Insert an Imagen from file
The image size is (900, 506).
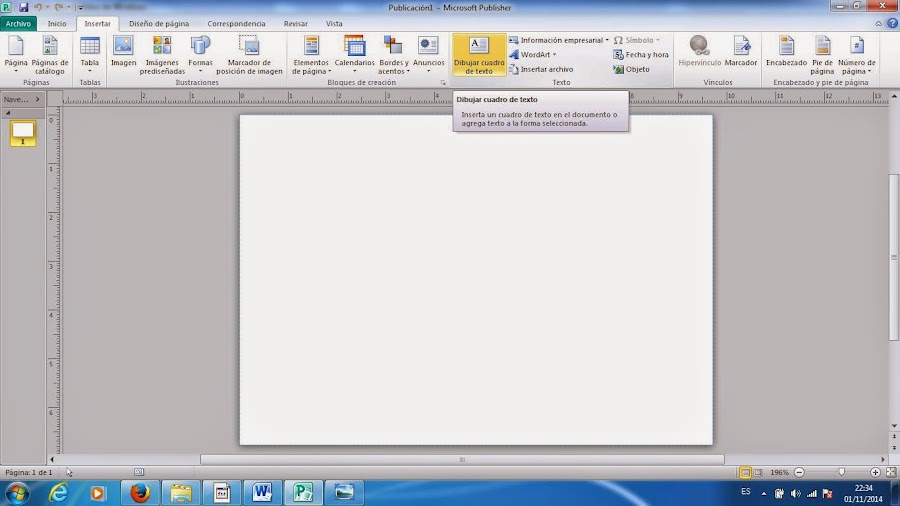pyautogui.click(x=123, y=52)
